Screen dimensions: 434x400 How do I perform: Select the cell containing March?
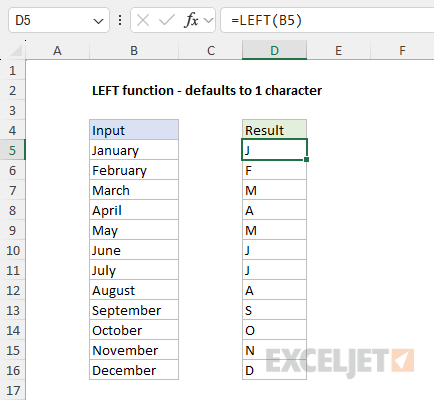click(x=134, y=190)
